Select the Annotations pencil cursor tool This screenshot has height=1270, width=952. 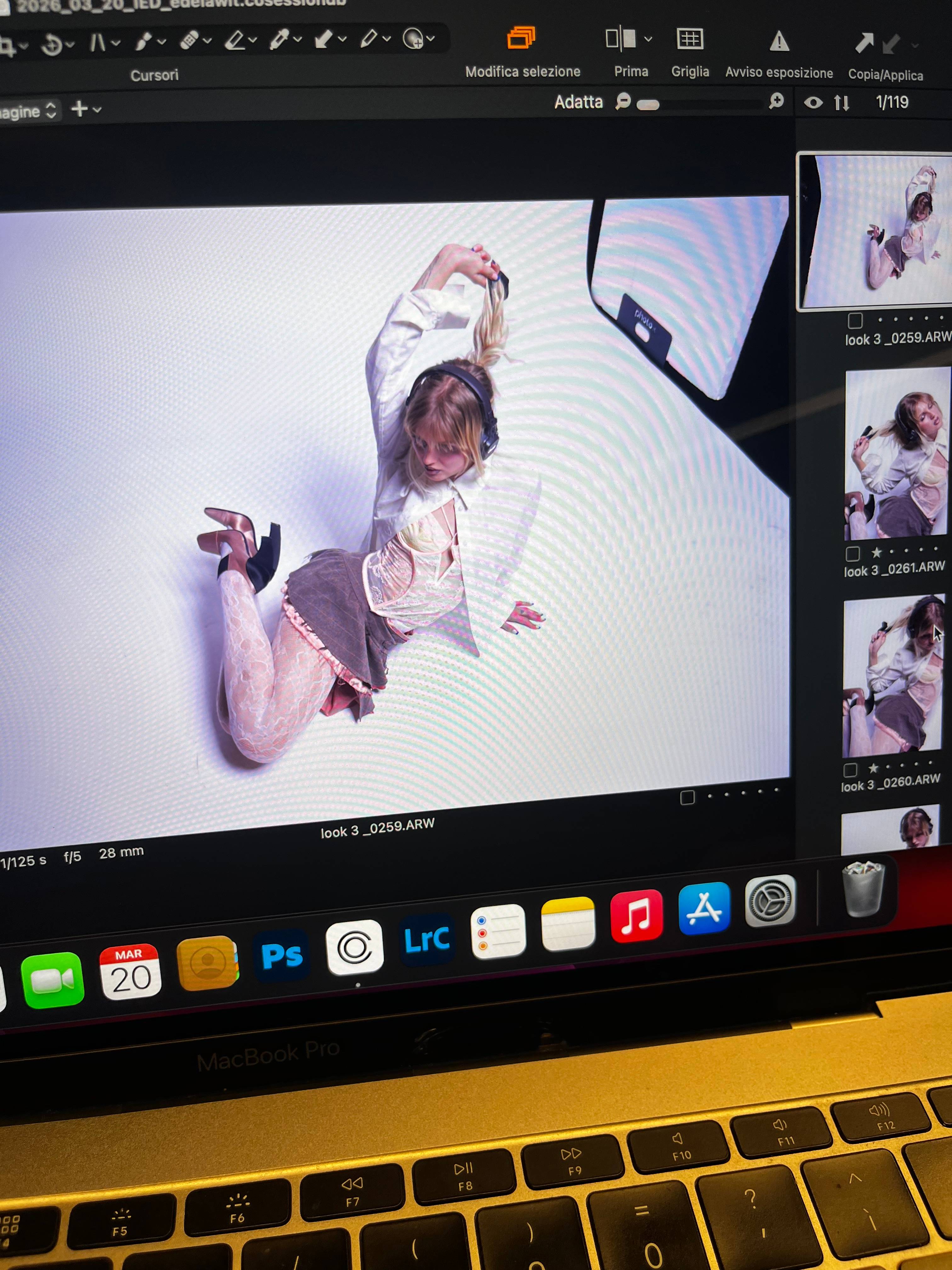point(368,38)
